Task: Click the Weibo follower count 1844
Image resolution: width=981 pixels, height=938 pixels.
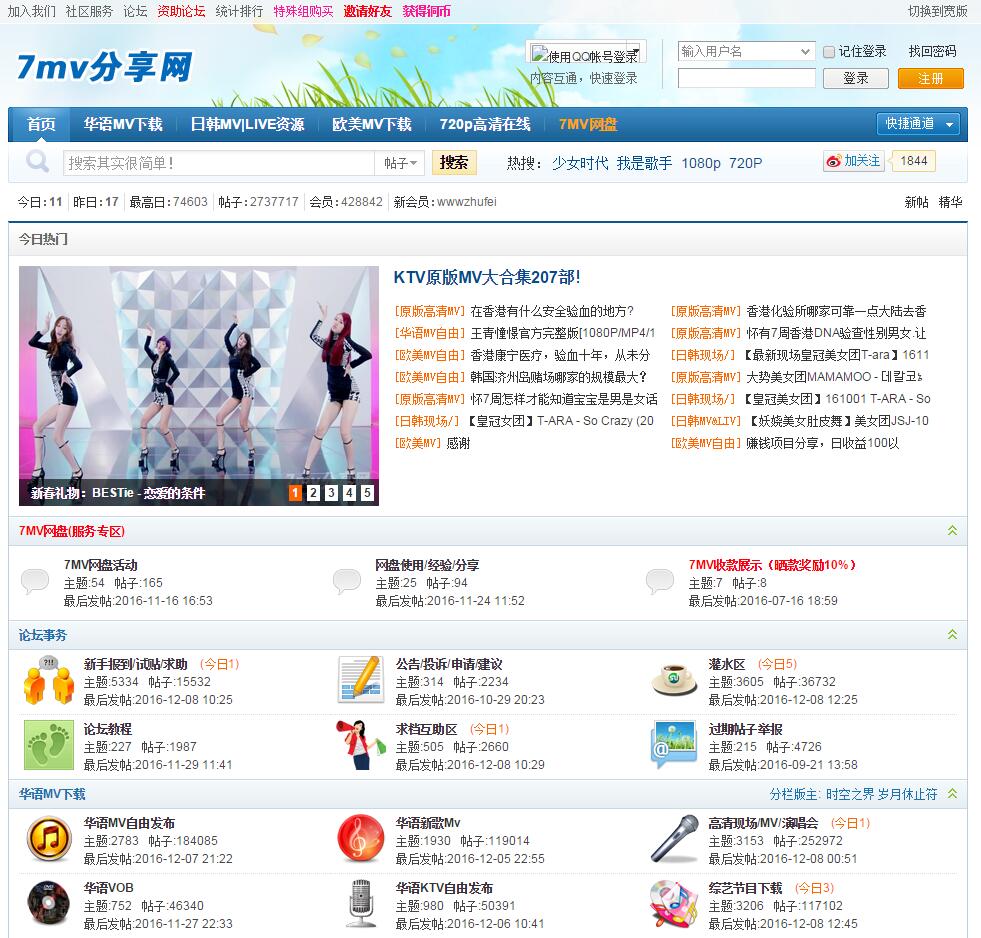Action: coord(913,161)
